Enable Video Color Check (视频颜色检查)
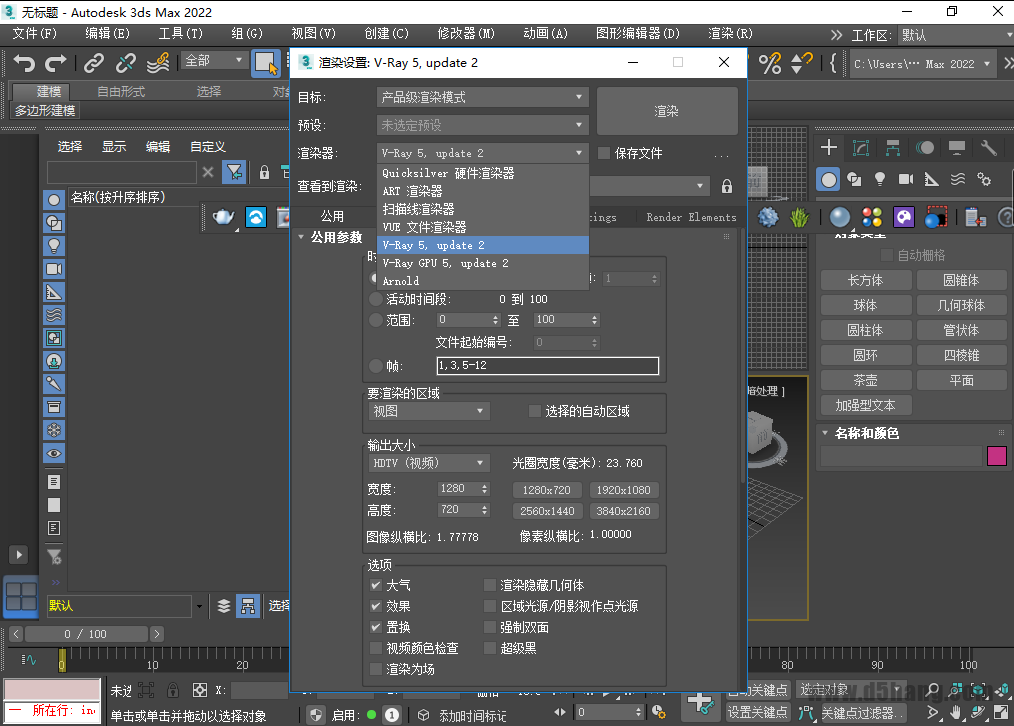 pyautogui.click(x=375, y=648)
